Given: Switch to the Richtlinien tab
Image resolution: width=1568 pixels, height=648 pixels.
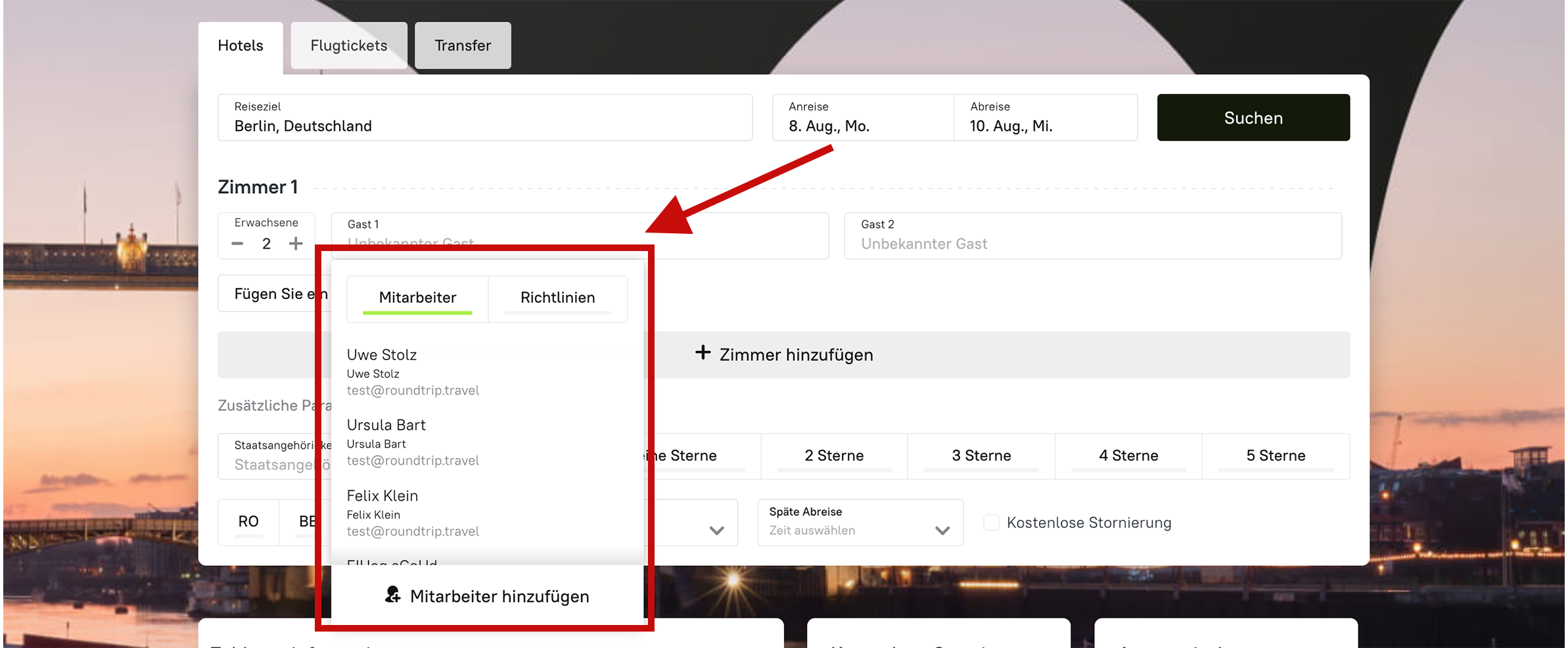Looking at the screenshot, I should [x=557, y=298].
